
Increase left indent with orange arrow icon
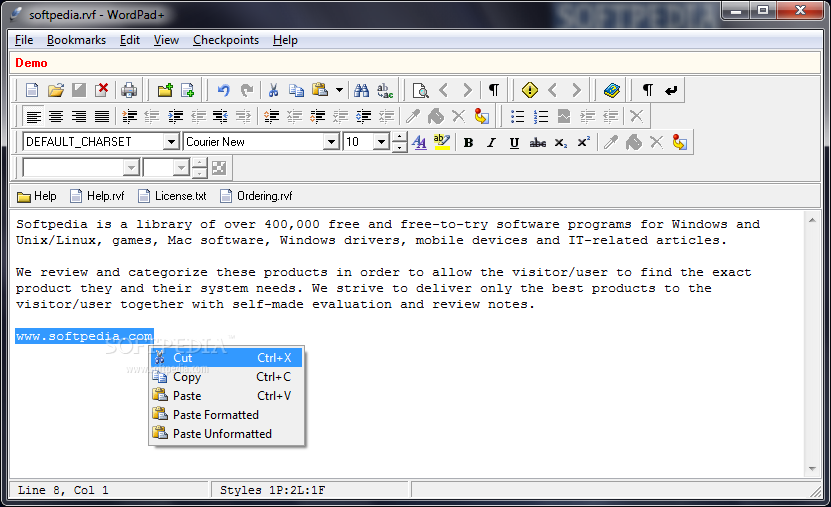click(x=129, y=116)
